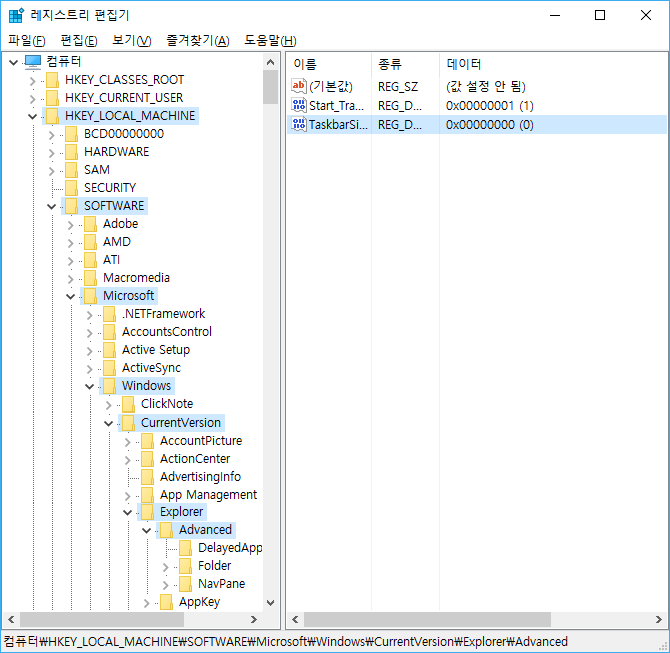Click the Adobe folder icon
The height and width of the screenshot is (653, 670).
click(90, 224)
